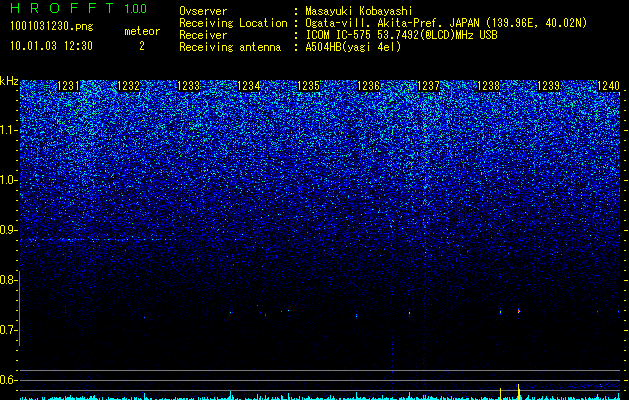Click the 0.6 kHz axis label
The height and width of the screenshot is (400, 629).
[x=8, y=380]
